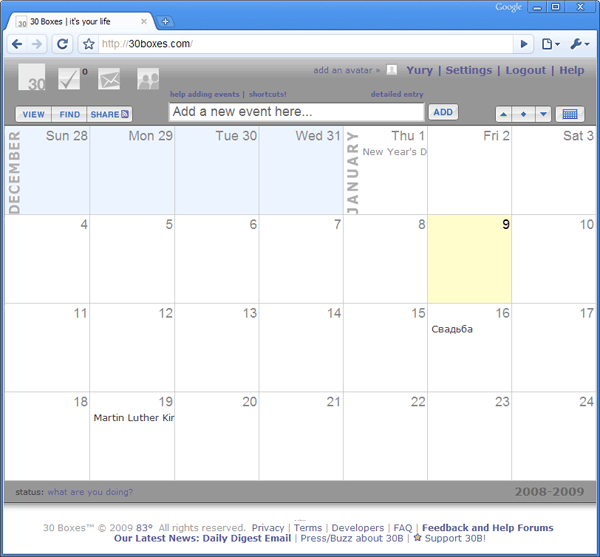Maximize the browser window

556,7
